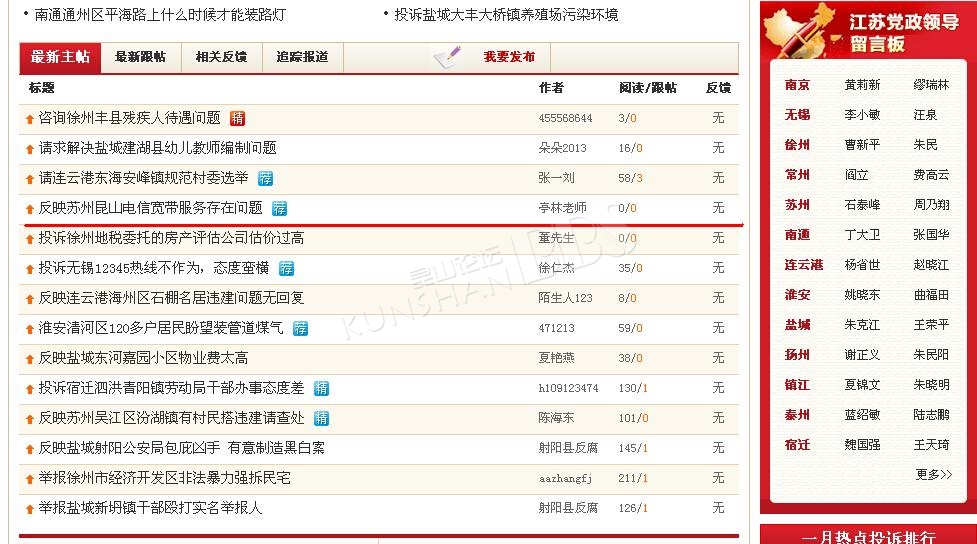Click author h109123474

click(x=568, y=388)
